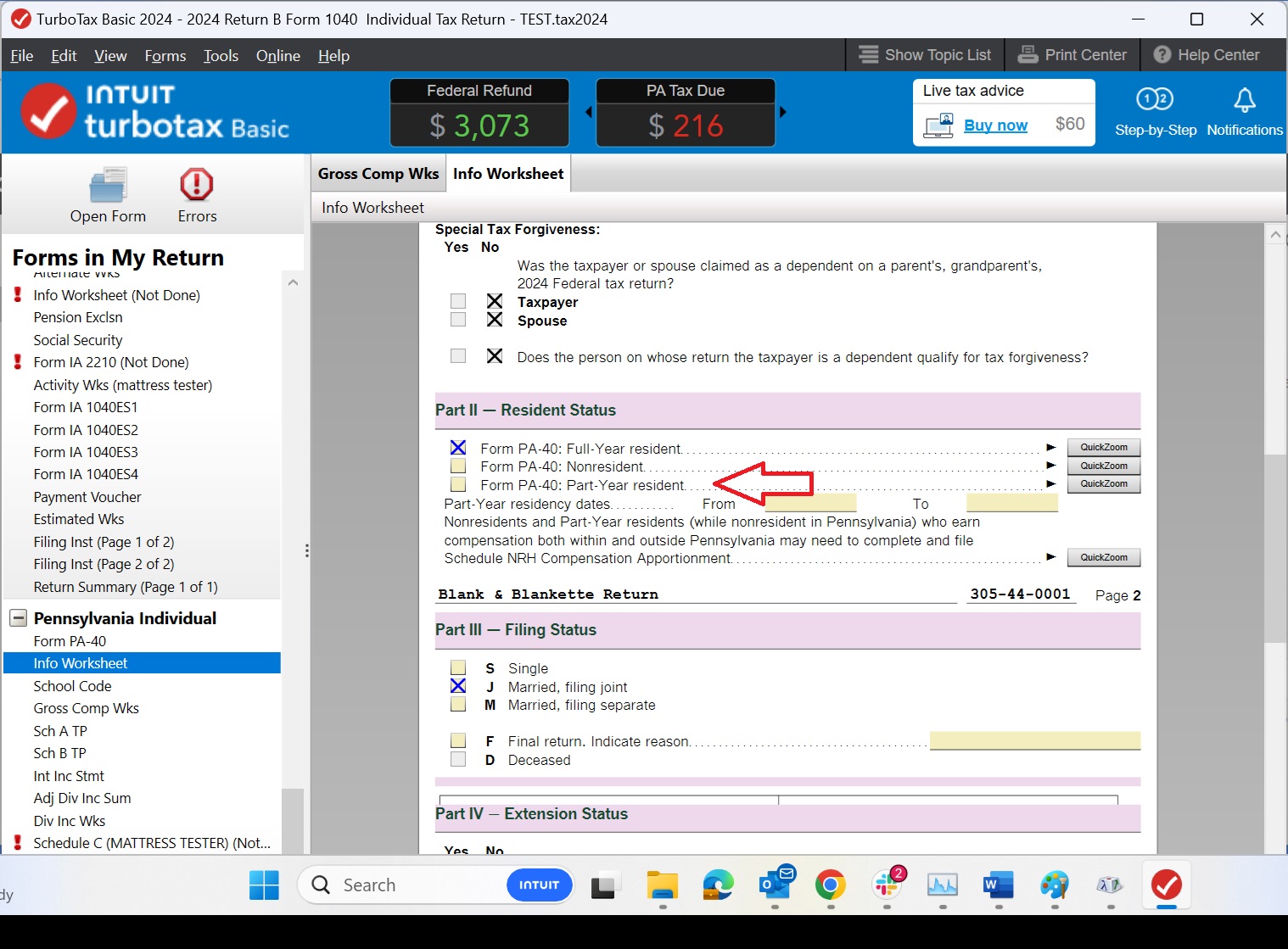Viewport: 1288px width, 949px height.
Task: Open the Online menu
Action: (278, 56)
